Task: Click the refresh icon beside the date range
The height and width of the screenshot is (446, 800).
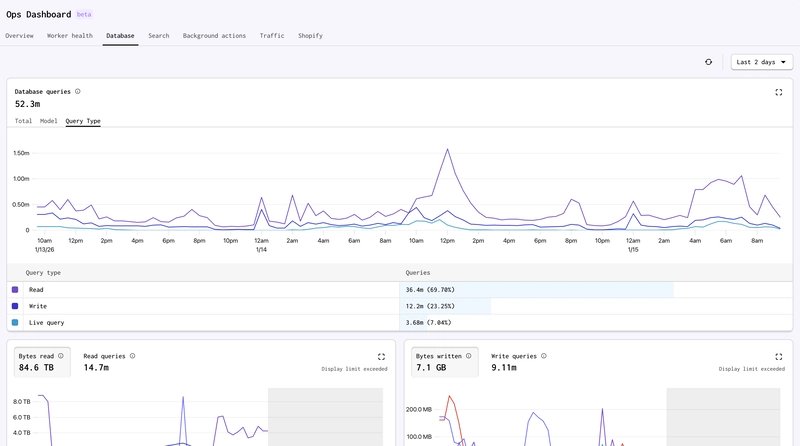Action: pyautogui.click(x=708, y=62)
